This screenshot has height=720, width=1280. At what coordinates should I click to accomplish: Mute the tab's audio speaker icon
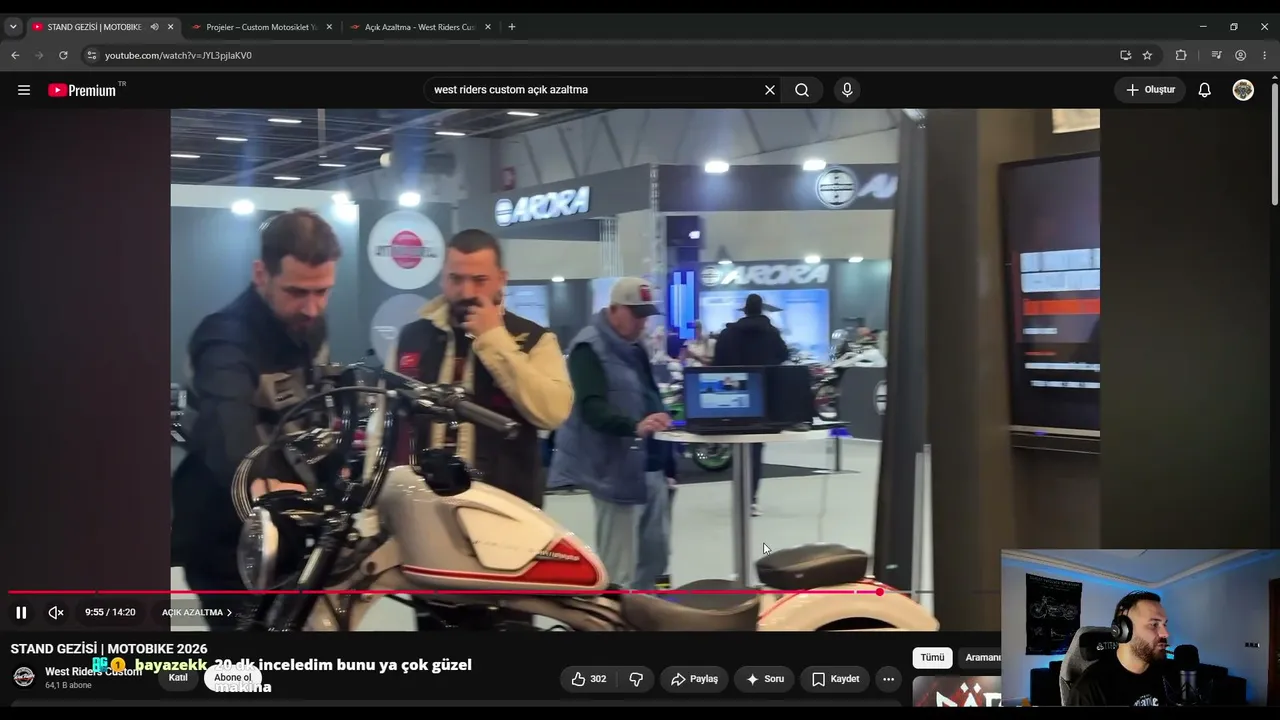point(154,27)
